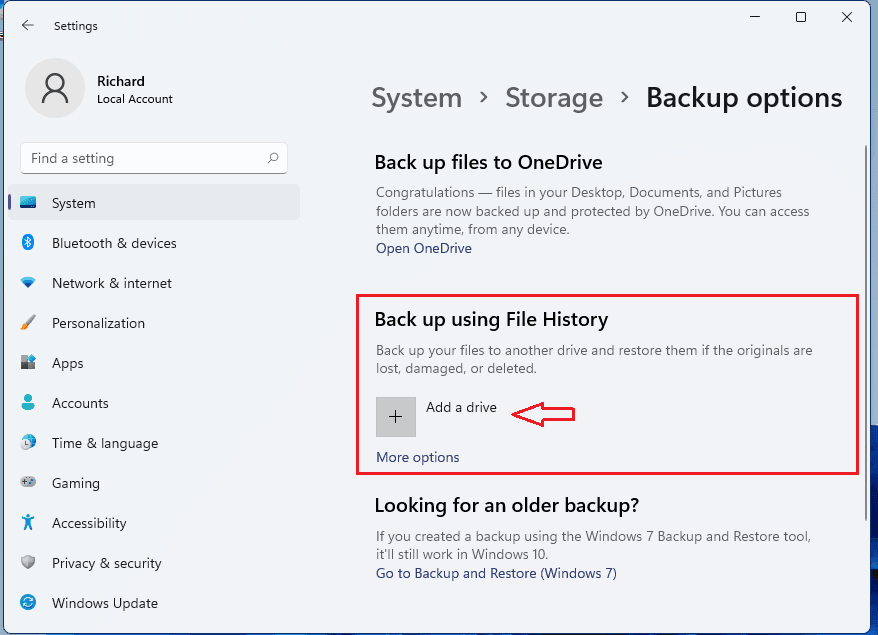This screenshot has height=635, width=878.
Task: Click the Gaming controller icon
Action: [29, 483]
